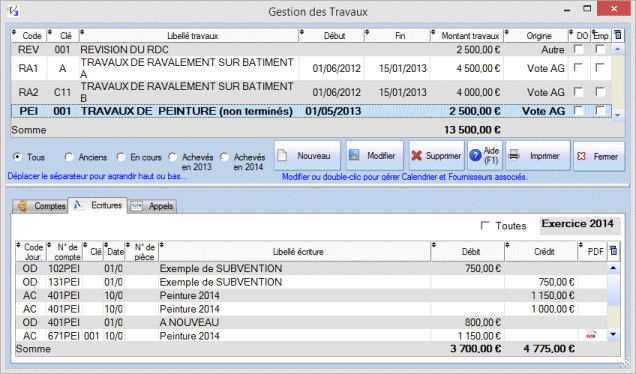Sort by the N° de compte header
This screenshot has height=374, width=636.
pyautogui.click(x=64, y=251)
